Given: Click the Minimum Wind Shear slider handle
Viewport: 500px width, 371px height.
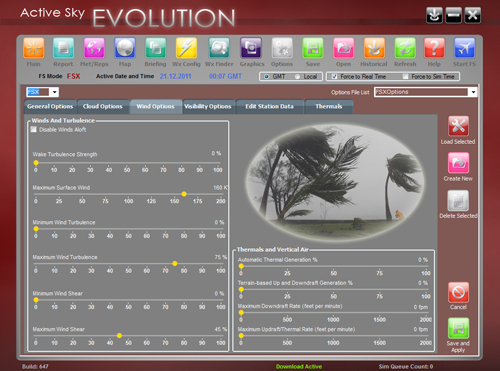Looking at the screenshot, I should [36, 300].
